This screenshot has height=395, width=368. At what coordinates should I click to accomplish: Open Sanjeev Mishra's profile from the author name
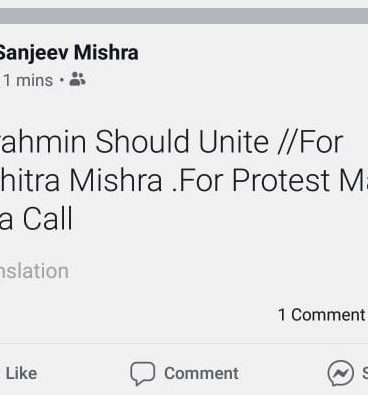tap(68, 53)
